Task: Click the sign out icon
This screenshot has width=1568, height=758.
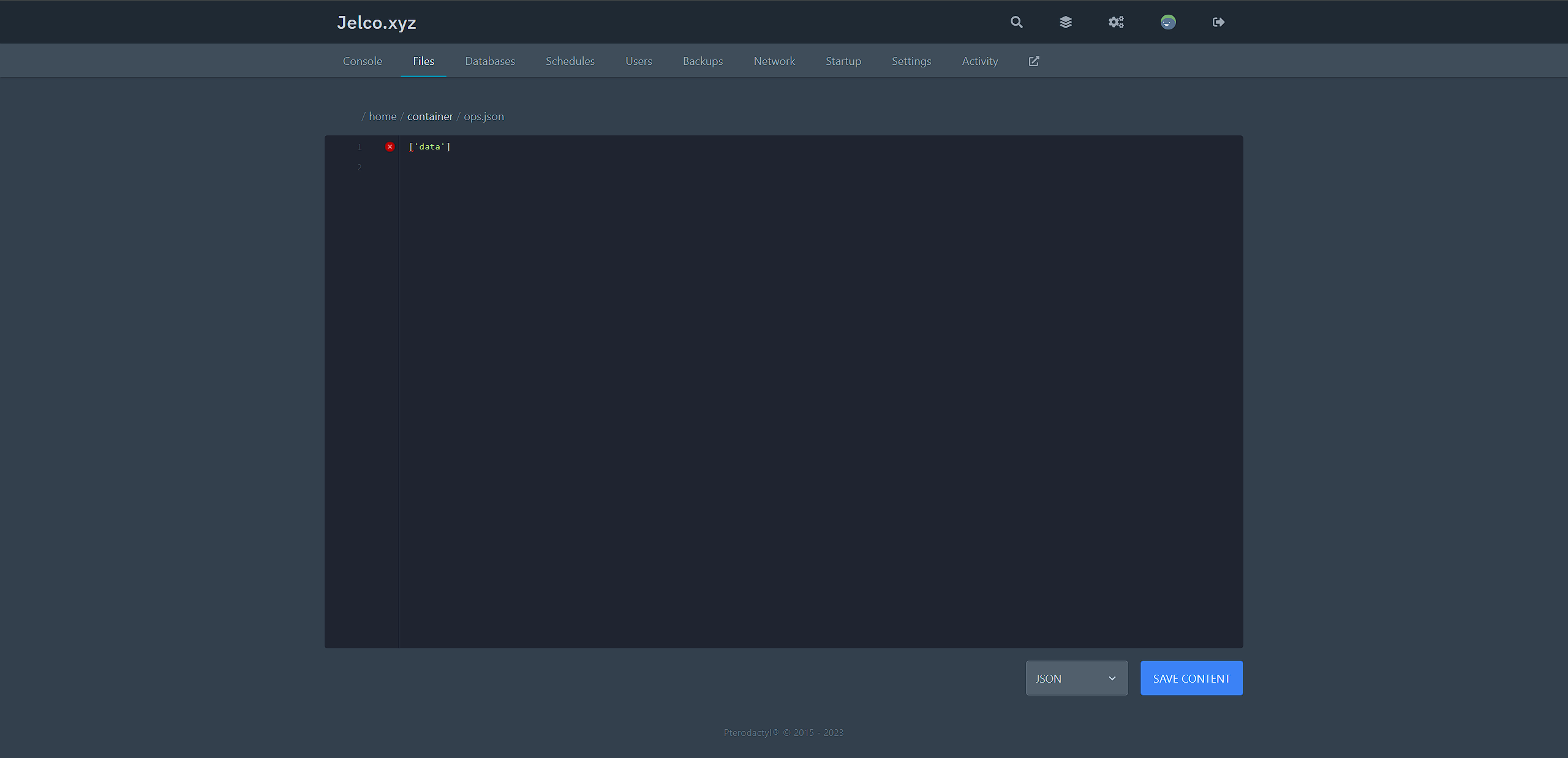Action: [1218, 22]
